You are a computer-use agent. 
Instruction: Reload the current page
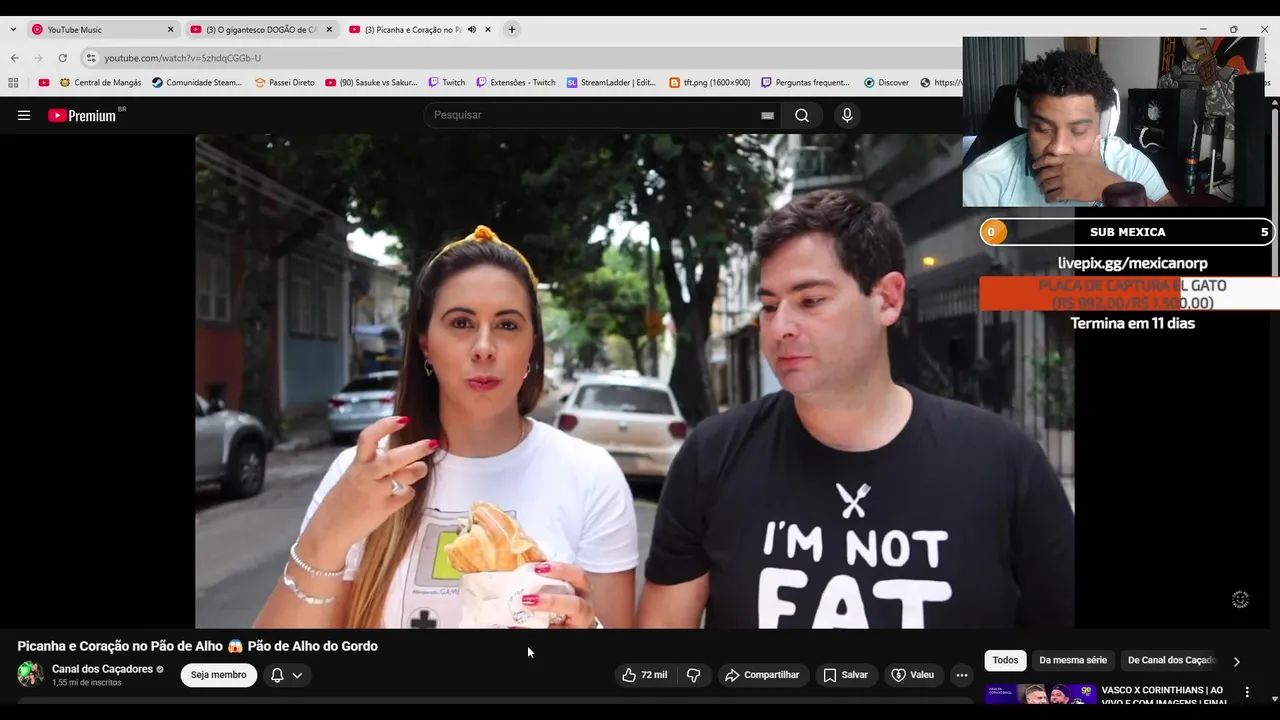pos(62,58)
